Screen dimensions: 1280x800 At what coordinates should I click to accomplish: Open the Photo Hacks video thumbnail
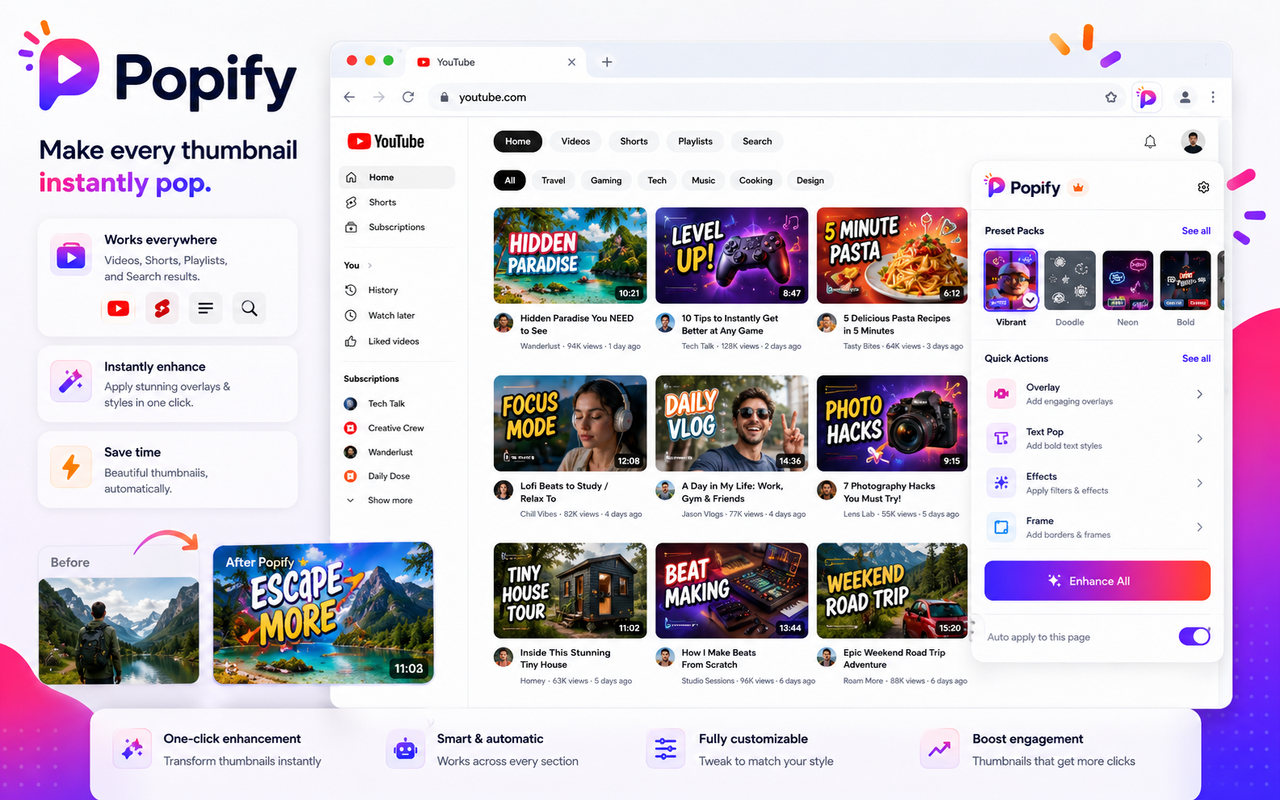[892, 423]
